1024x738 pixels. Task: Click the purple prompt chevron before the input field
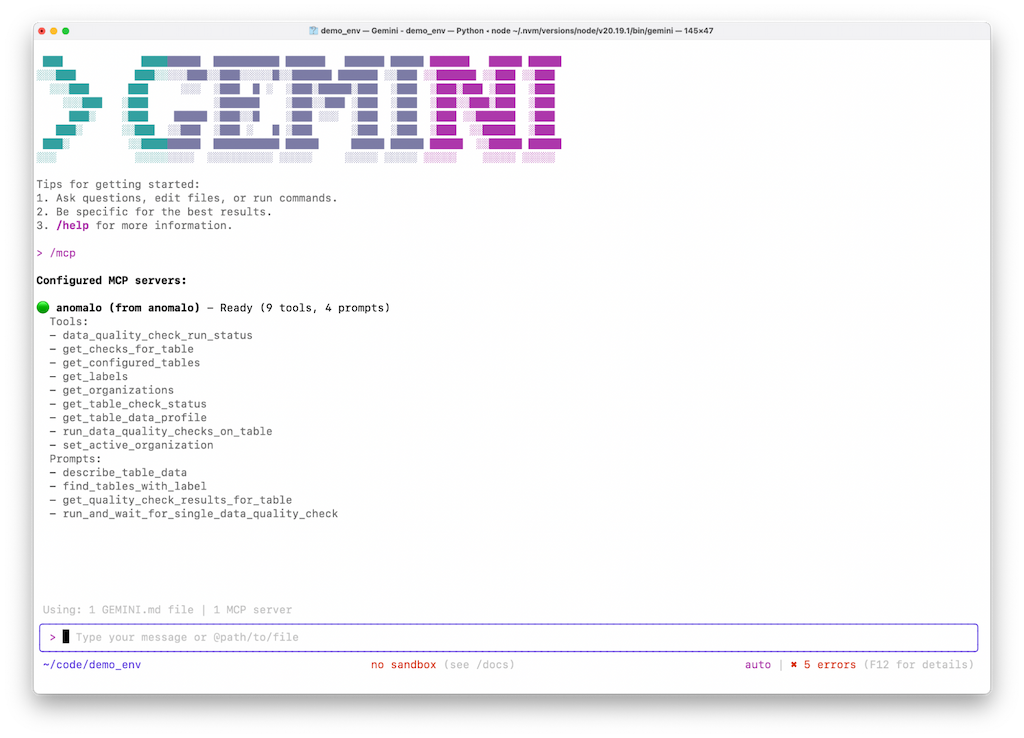pos(52,636)
